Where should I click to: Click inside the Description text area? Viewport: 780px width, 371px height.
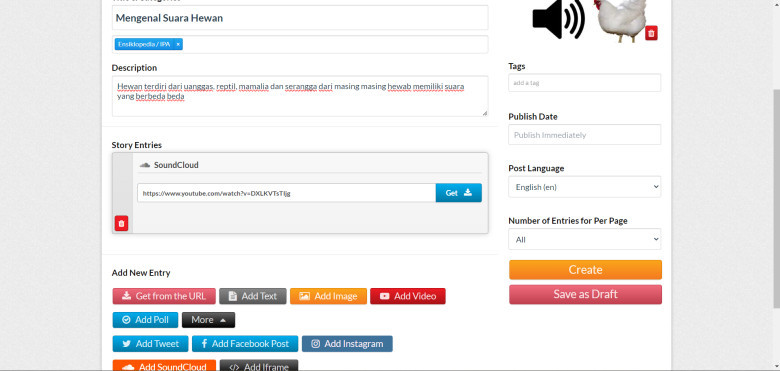(300, 96)
